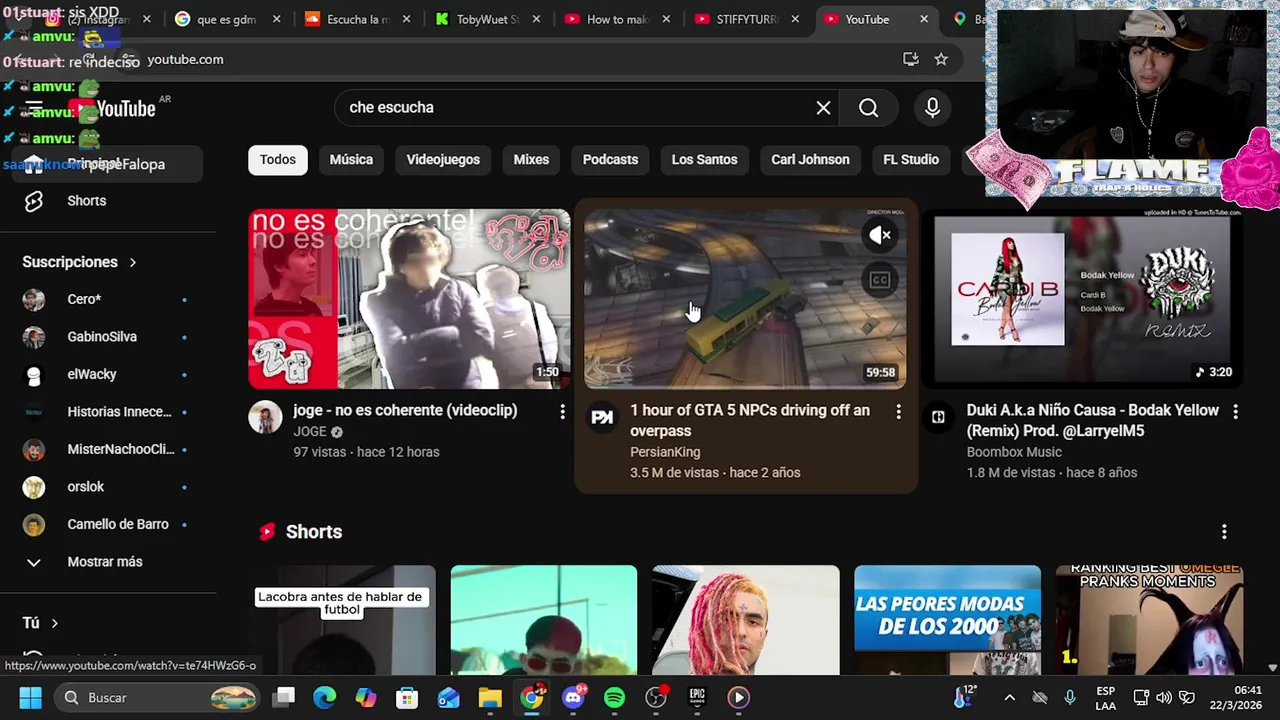Filter results by Videojuegos
This screenshot has height=720, width=1280.
click(x=443, y=160)
